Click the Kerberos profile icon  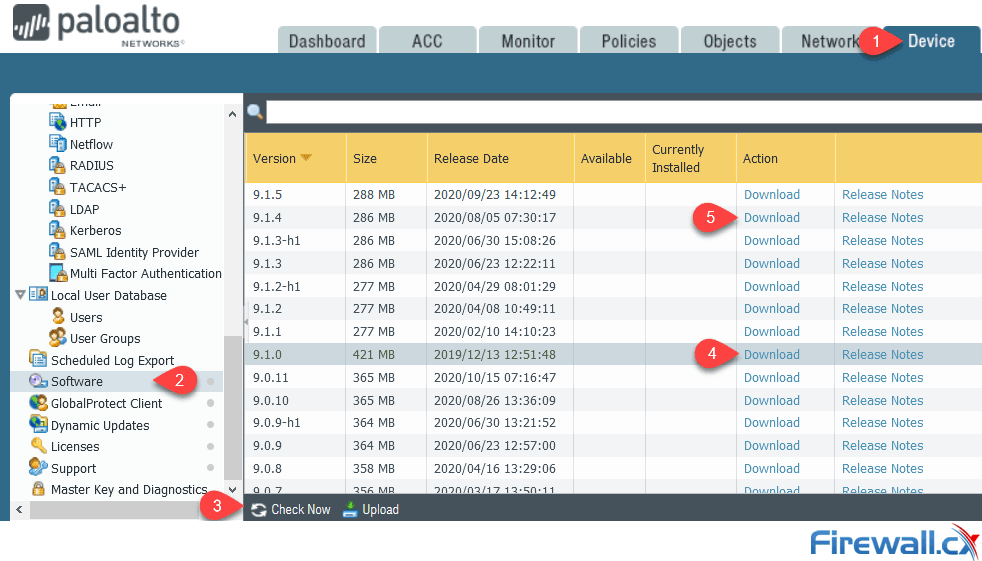click(58, 230)
